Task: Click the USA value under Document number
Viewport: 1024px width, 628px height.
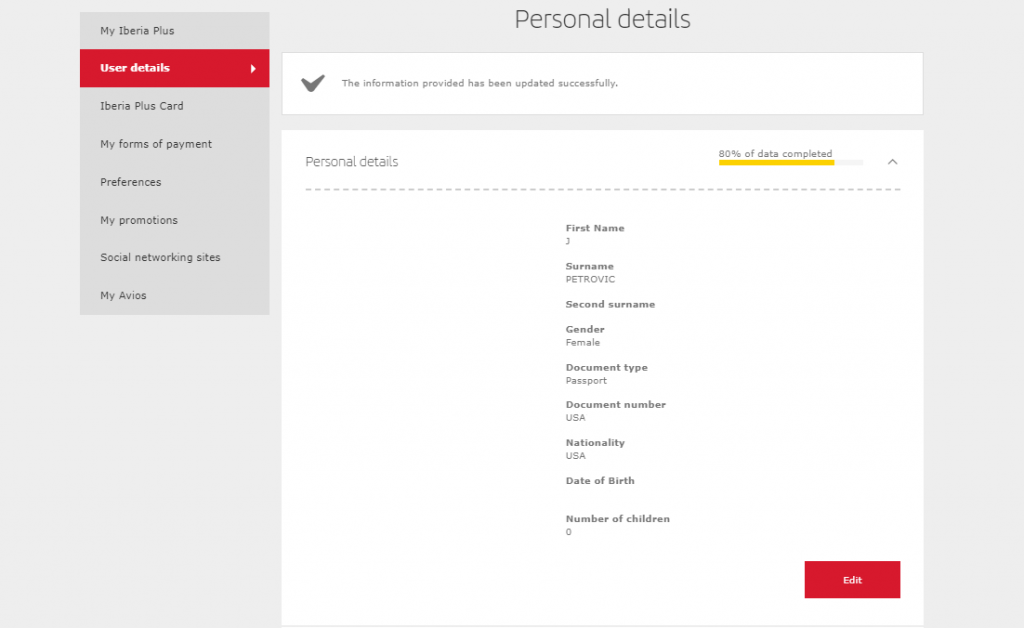Action: click(575, 418)
